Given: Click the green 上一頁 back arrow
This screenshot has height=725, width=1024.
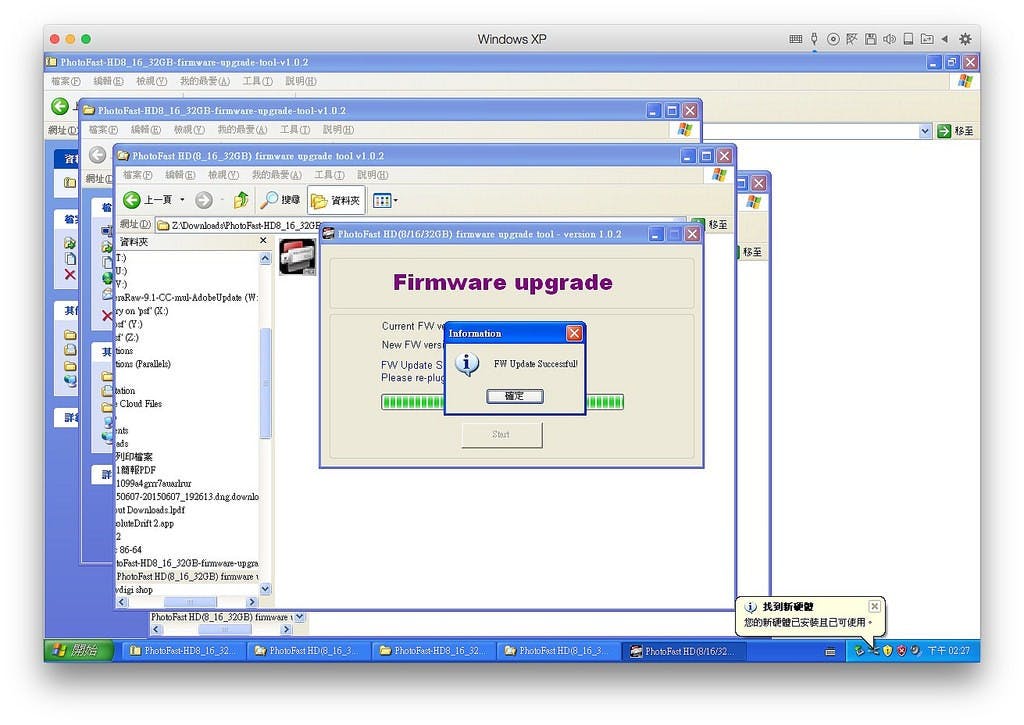Looking at the screenshot, I should click(132, 200).
